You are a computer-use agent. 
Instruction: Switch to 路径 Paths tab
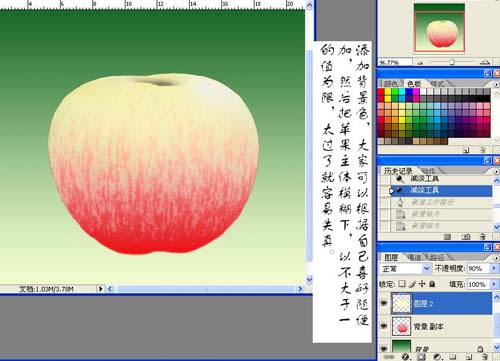(x=437, y=257)
